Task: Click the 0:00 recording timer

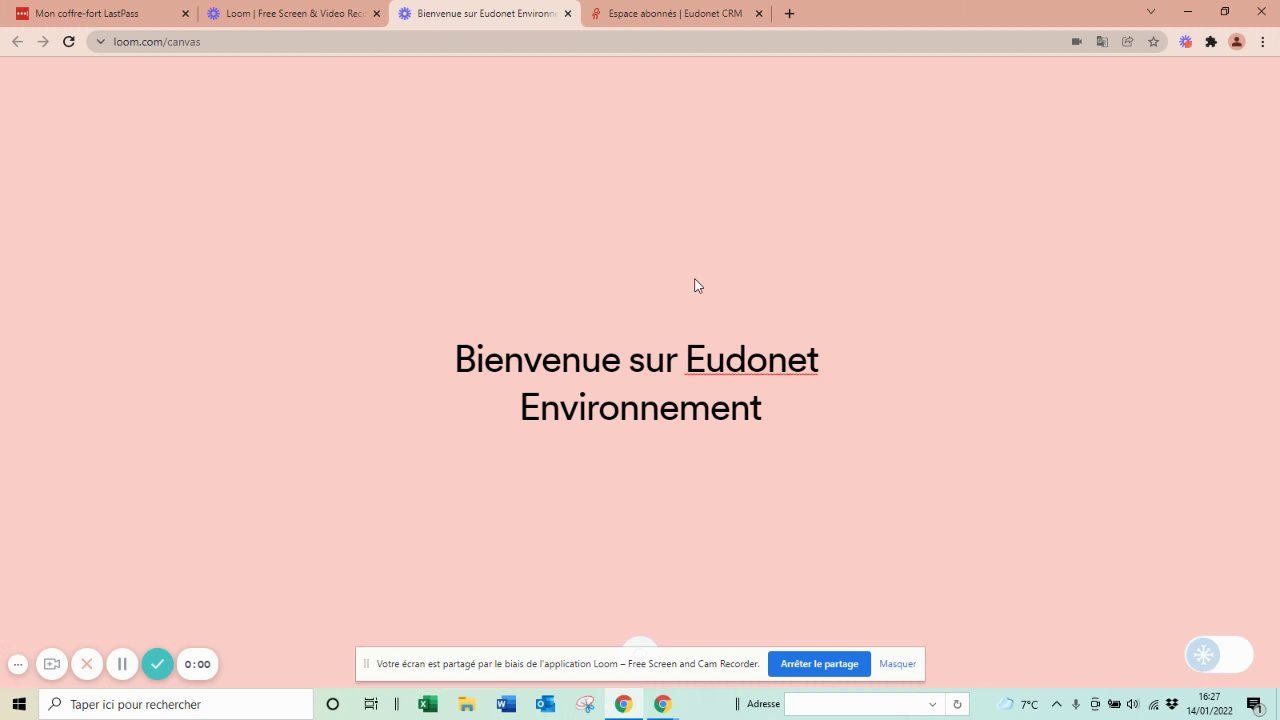Action: pos(197,664)
